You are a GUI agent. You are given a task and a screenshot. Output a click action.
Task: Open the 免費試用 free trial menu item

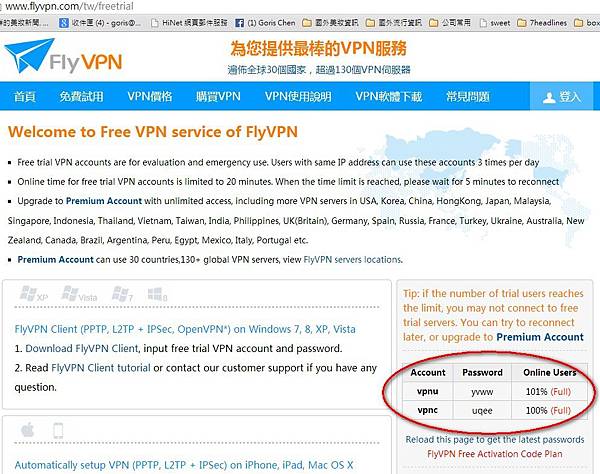tap(82, 96)
